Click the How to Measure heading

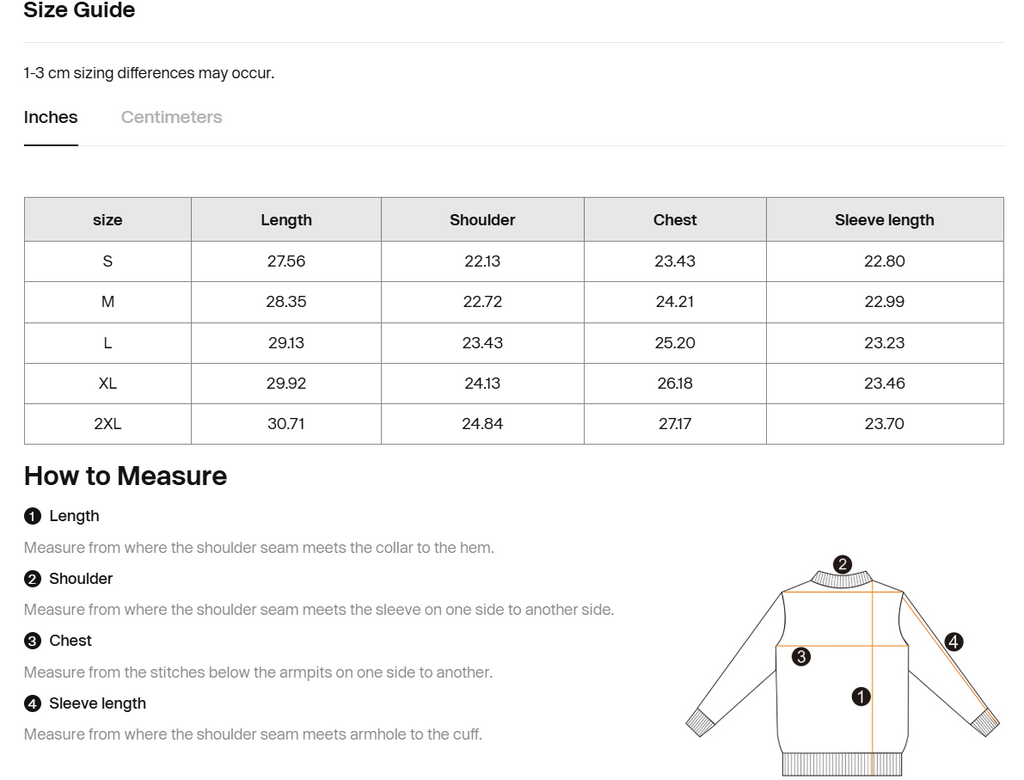coord(125,476)
